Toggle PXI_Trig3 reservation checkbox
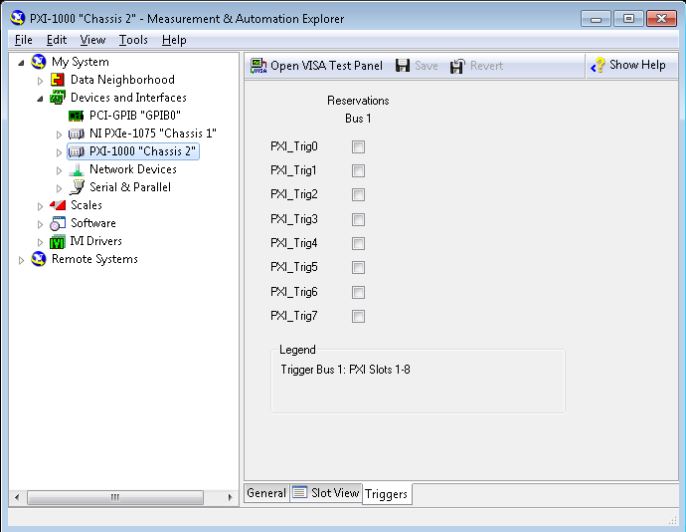The height and width of the screenshot is (532, 686). [x=358, y=219]
